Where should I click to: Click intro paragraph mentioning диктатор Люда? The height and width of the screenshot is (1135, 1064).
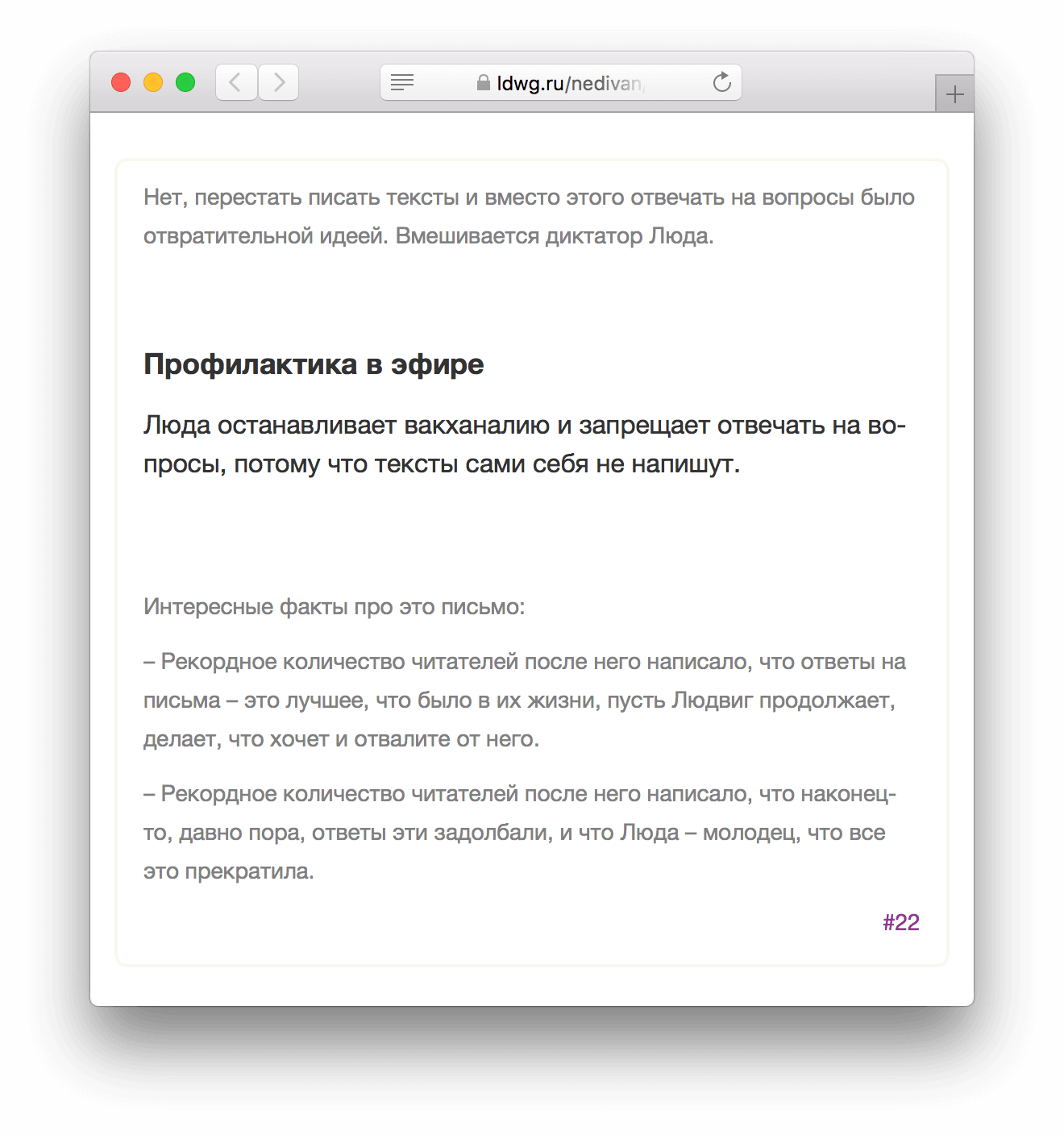coord(529,217)
